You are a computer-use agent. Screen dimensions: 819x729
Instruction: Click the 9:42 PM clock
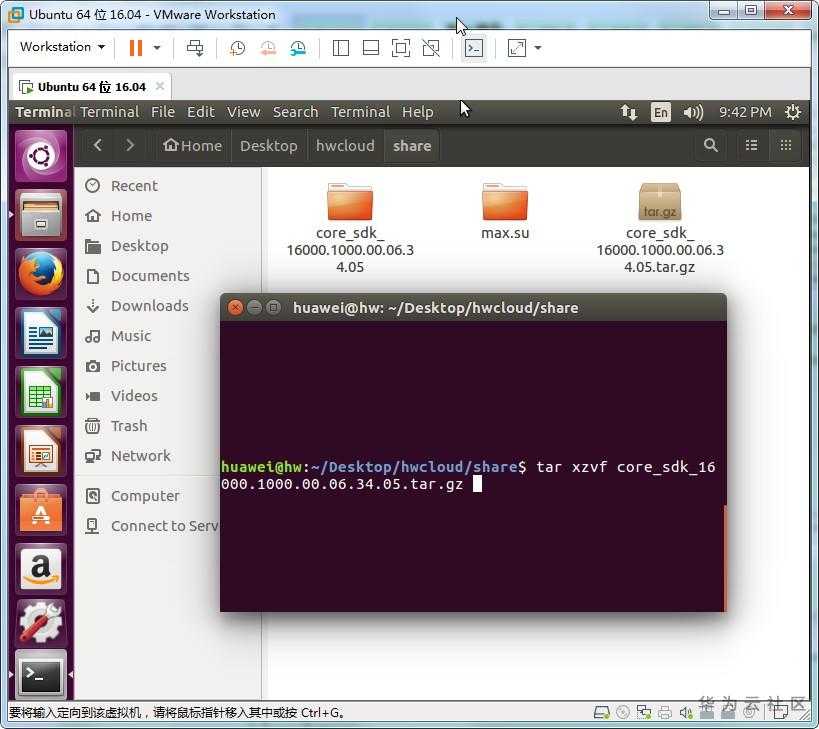pos(745,112)
